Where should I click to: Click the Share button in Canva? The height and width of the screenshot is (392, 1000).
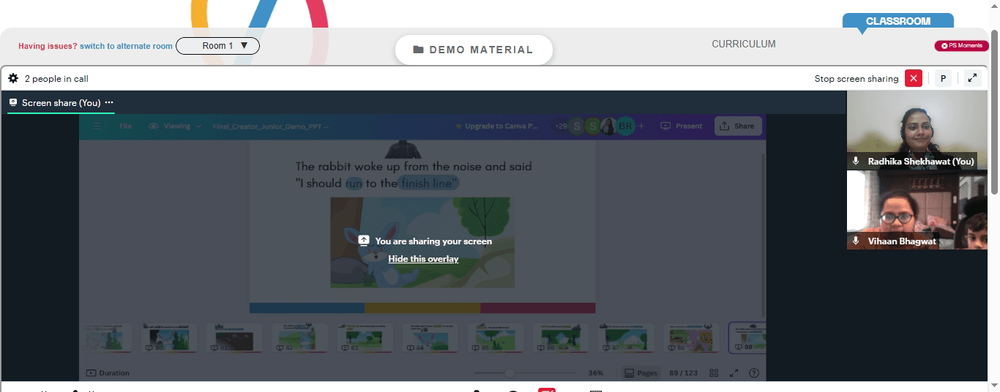click(737, 126)
